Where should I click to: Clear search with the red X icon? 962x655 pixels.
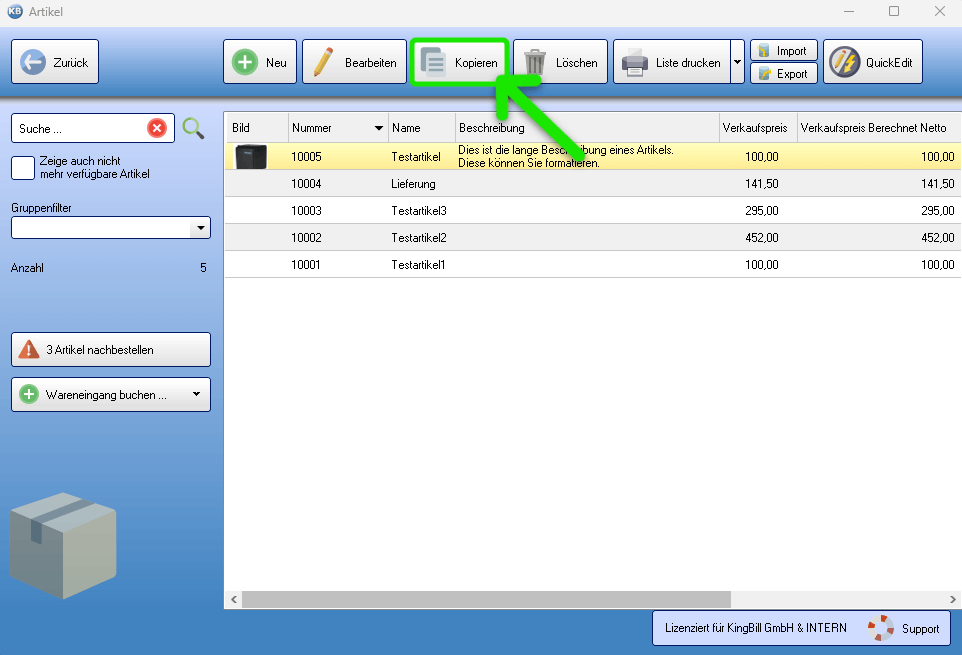pyautogui.click(x=157, y=128)
